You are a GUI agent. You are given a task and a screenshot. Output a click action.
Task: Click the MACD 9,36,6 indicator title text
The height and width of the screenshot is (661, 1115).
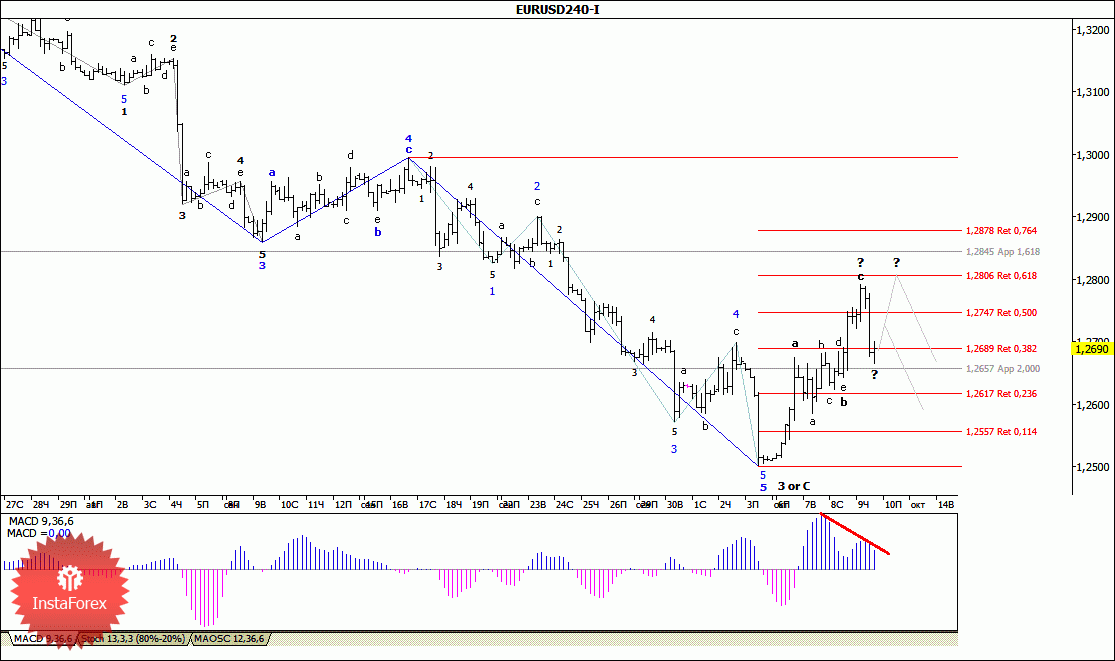pyautogui.click(x=41, y=521)
